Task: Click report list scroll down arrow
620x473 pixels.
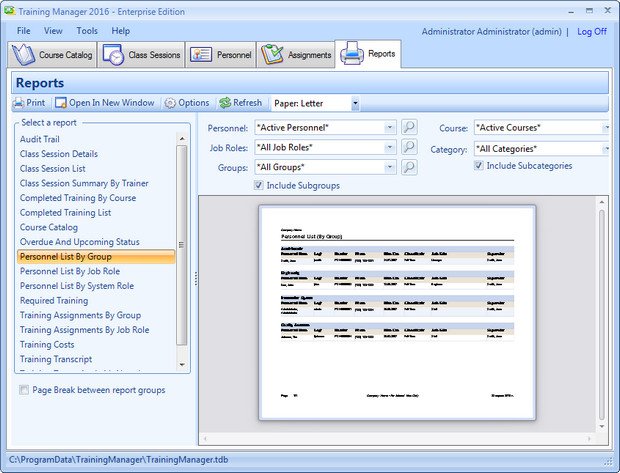Action: point(182,364)
